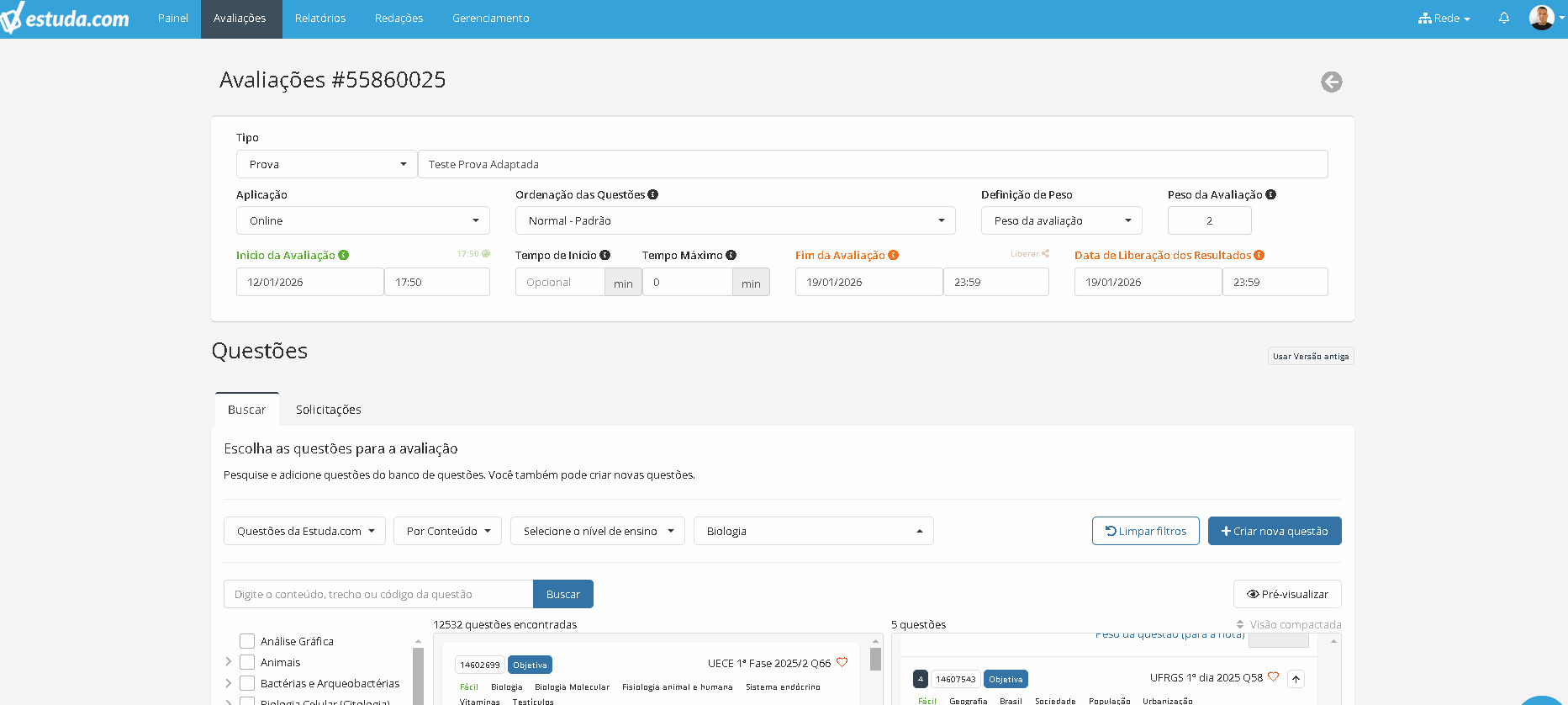Image resolution: width=1568 pixels, height=705 pixels.
Task: Click the blue Buscar search button
Action: 563,594
